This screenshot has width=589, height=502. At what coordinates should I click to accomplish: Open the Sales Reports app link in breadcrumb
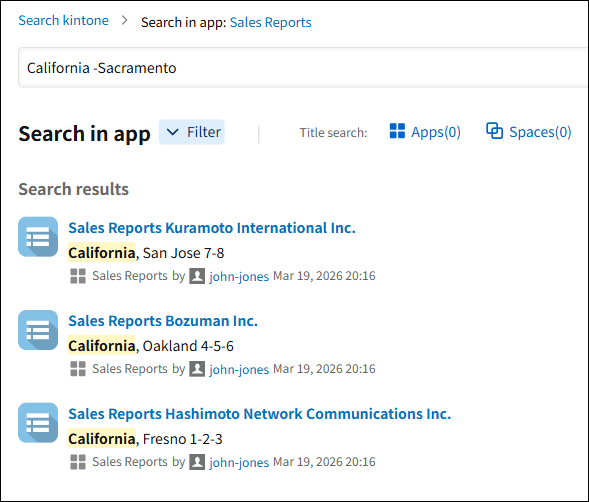pos(270,22)
